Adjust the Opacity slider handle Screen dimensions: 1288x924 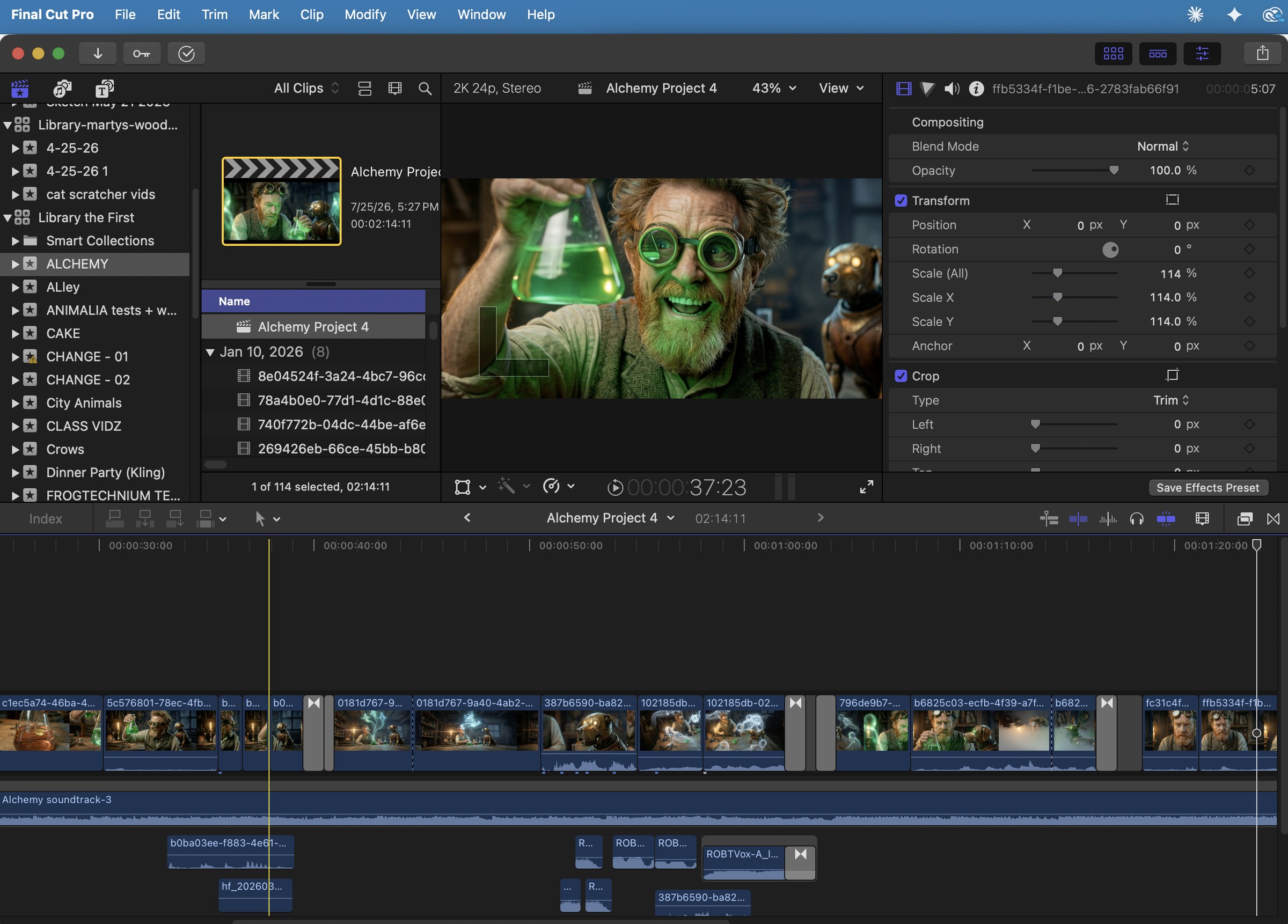(1114, 171)
